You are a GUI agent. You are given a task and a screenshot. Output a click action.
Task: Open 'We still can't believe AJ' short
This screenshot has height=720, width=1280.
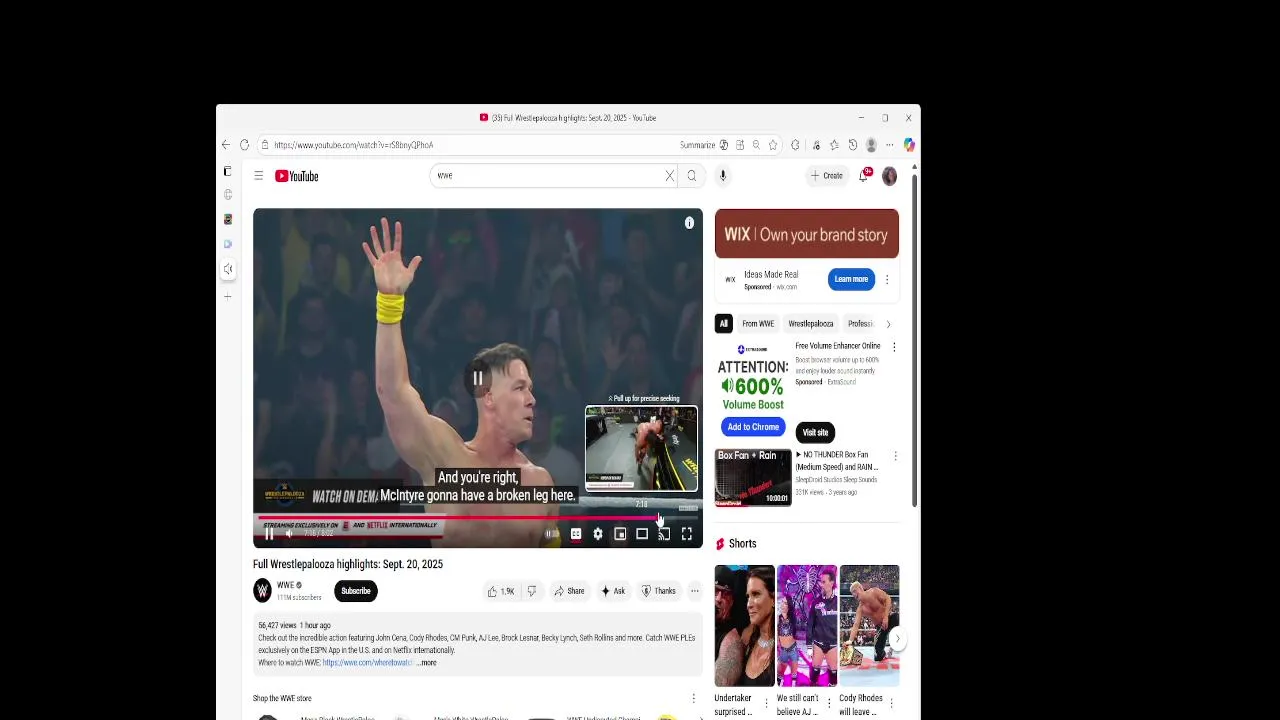807,626
